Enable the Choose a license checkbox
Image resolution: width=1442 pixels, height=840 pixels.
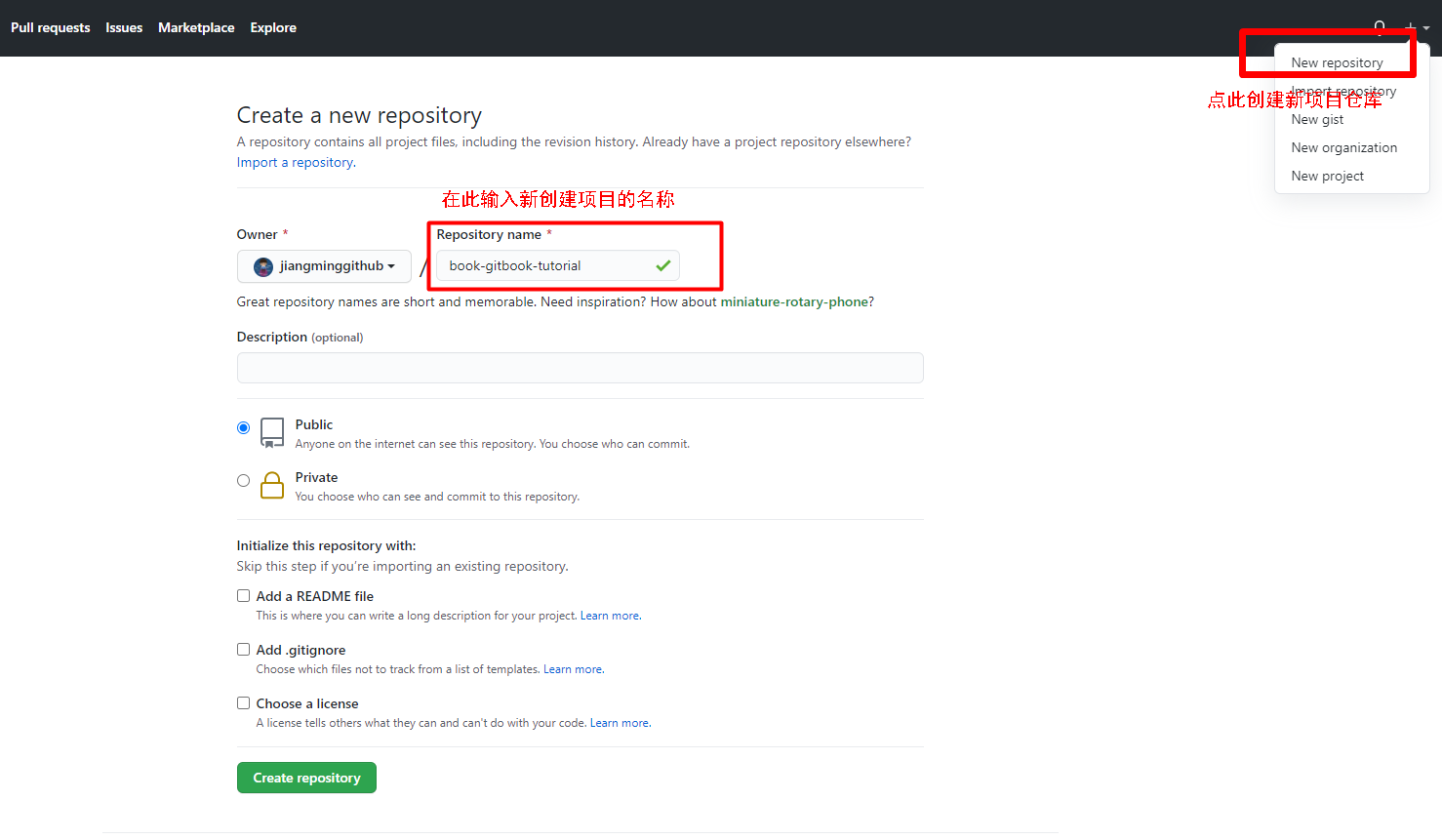[244, 703]
